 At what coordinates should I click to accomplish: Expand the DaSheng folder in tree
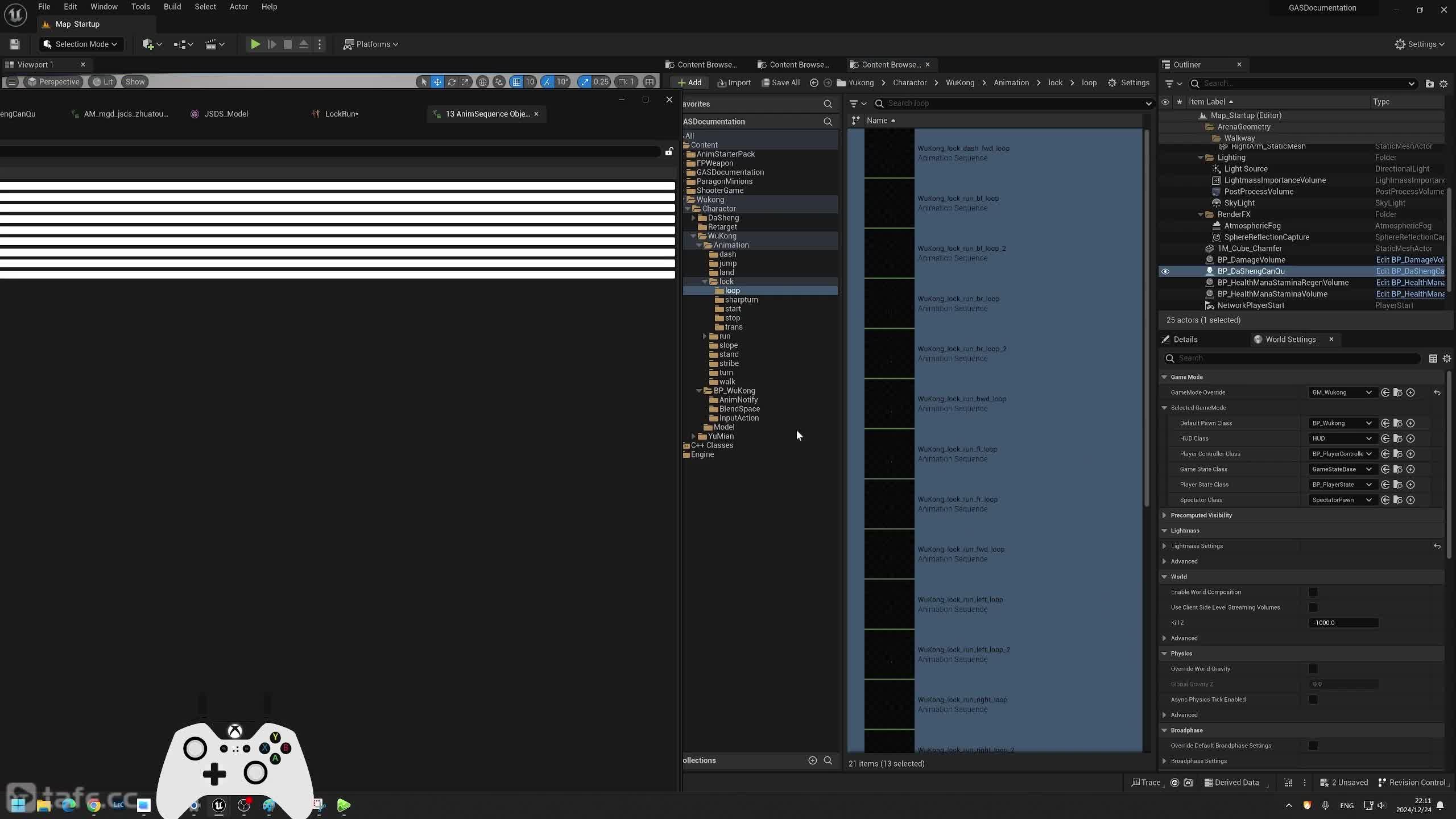point(693,218)
